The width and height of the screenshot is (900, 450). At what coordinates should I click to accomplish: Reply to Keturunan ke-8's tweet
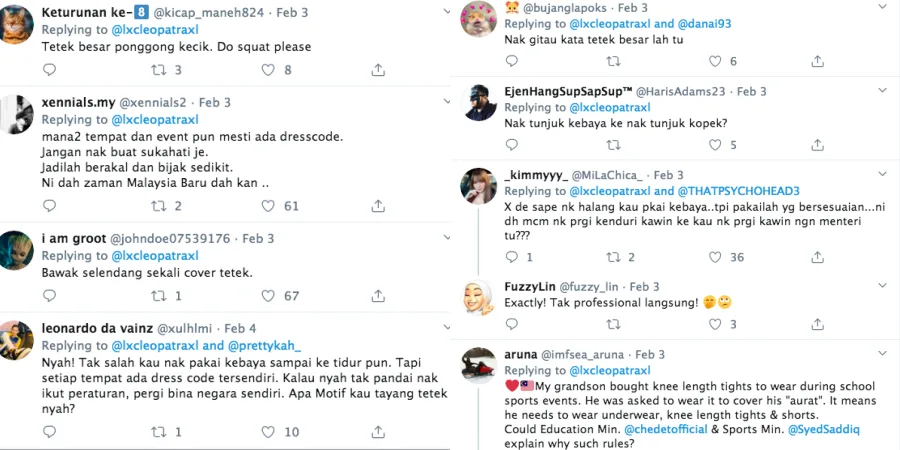point(50,70)
